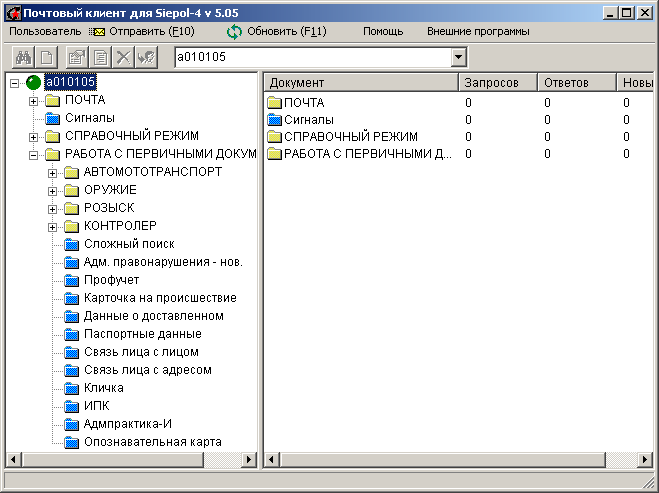The height and width of the screenshot is (493, 659).
Task: Select Данные о доставленном tree item
Action: (154, 316)
